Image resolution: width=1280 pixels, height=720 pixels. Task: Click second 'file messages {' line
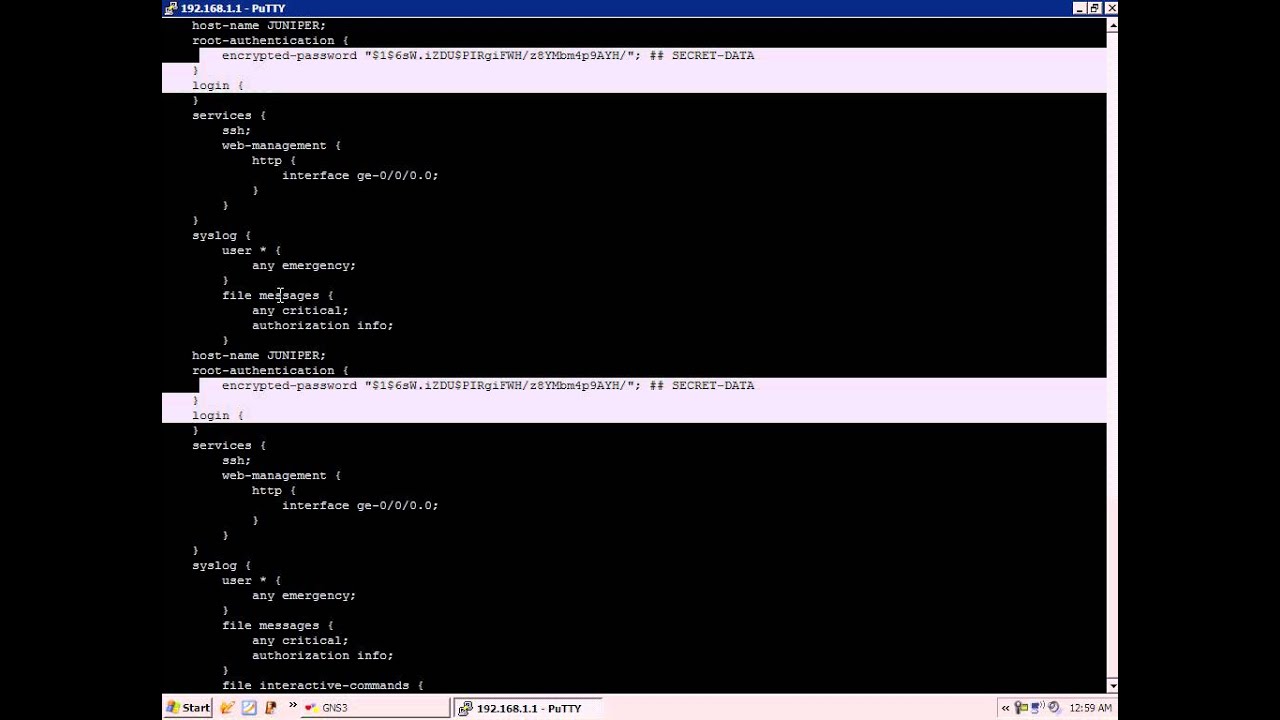(x=278, y=626)
